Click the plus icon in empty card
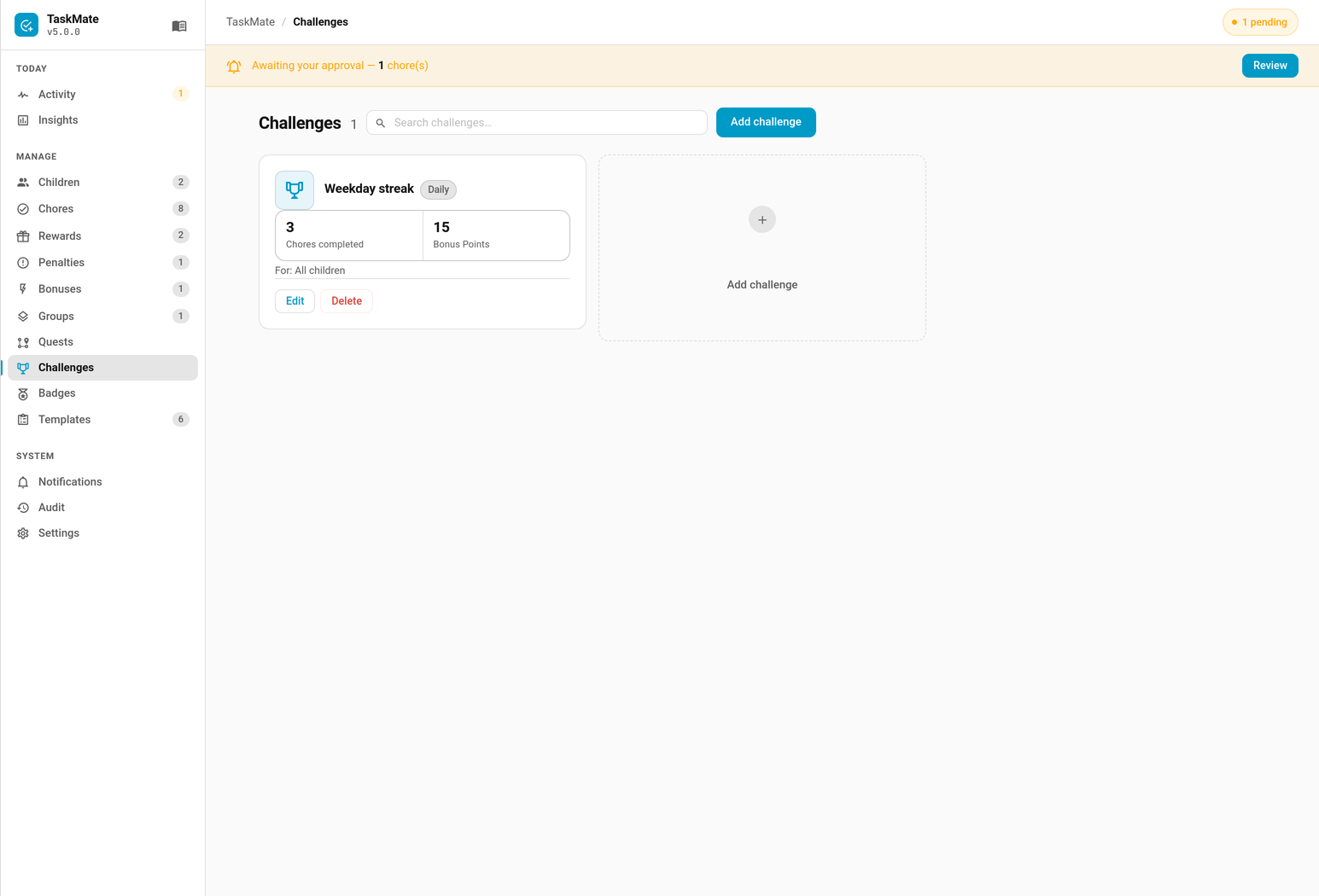 (762, 220)
